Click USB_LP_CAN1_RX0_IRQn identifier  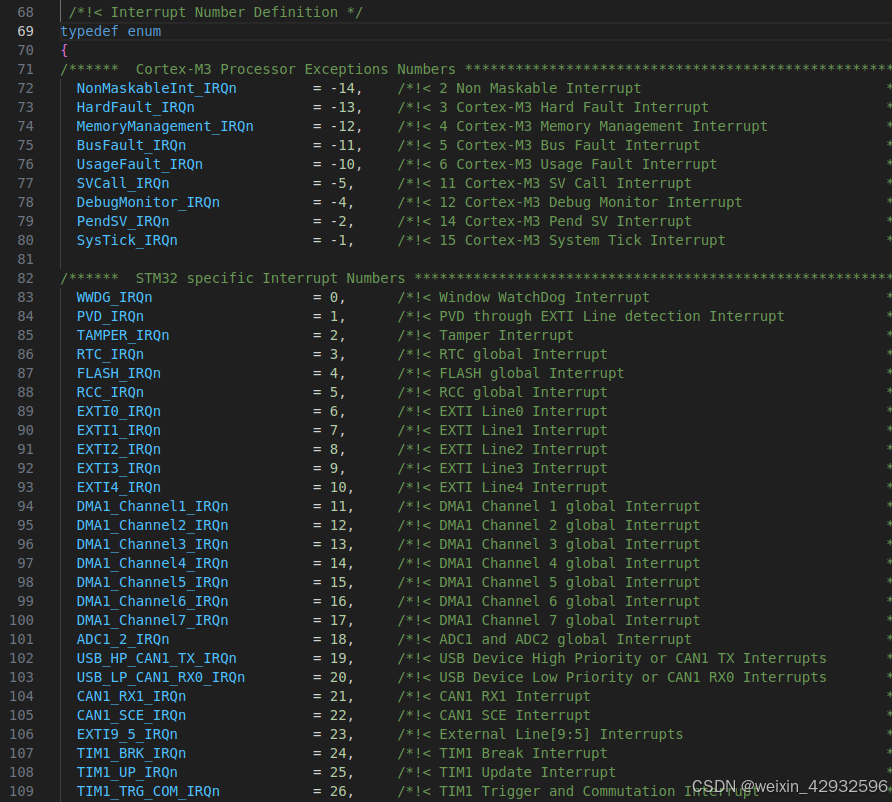click(x=161, y=677)
